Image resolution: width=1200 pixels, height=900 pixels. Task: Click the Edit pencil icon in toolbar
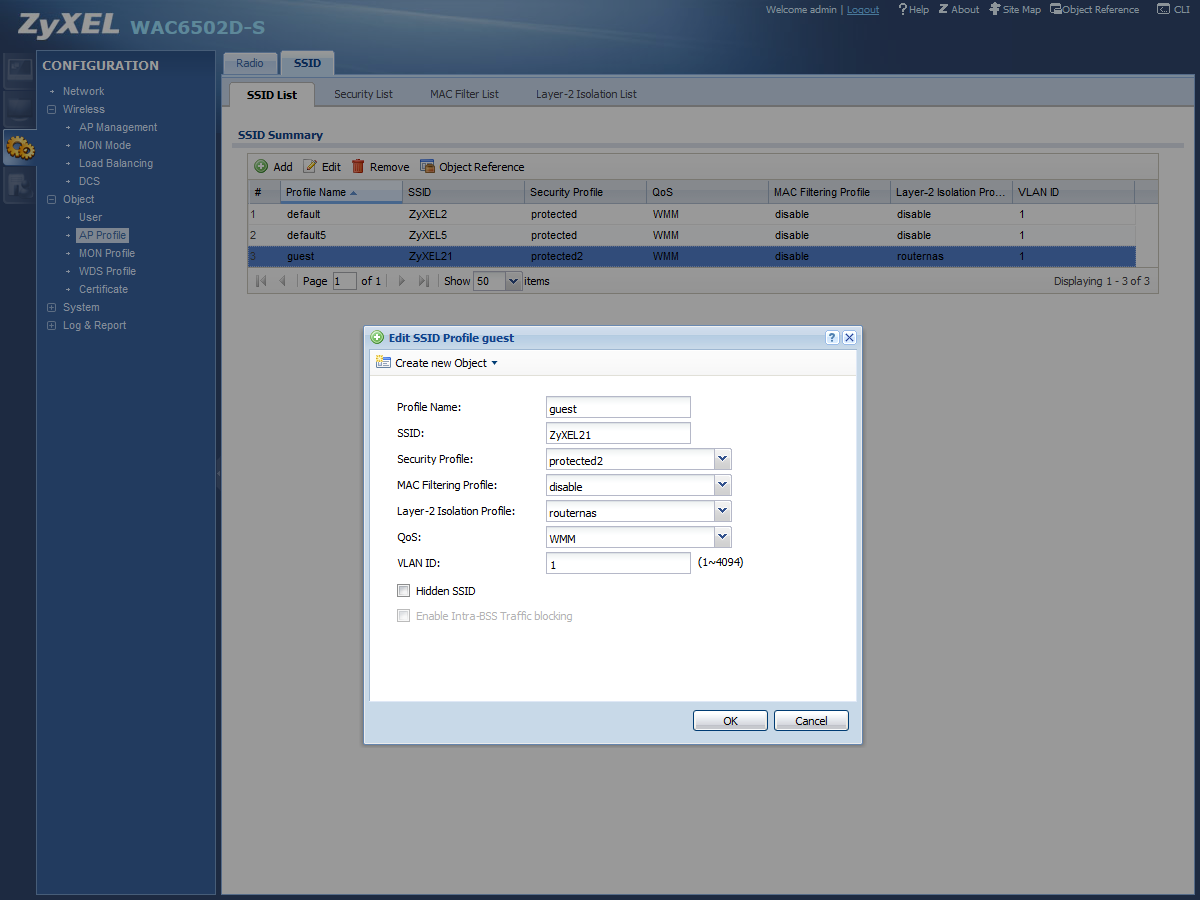point(310,167)
